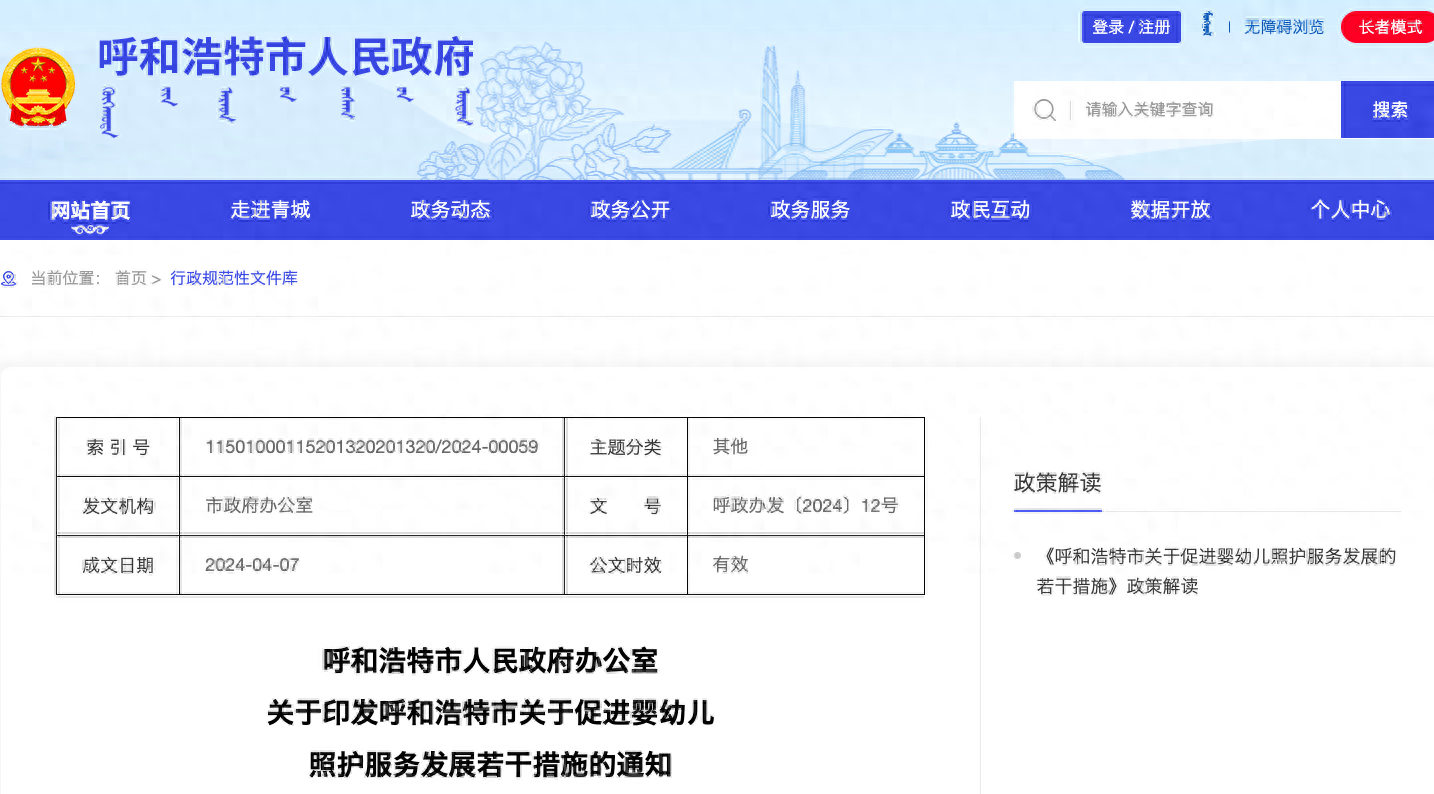Click the location pin icon by 当前位置
This screenshot has height=794, width=1434.
[9, 278]
